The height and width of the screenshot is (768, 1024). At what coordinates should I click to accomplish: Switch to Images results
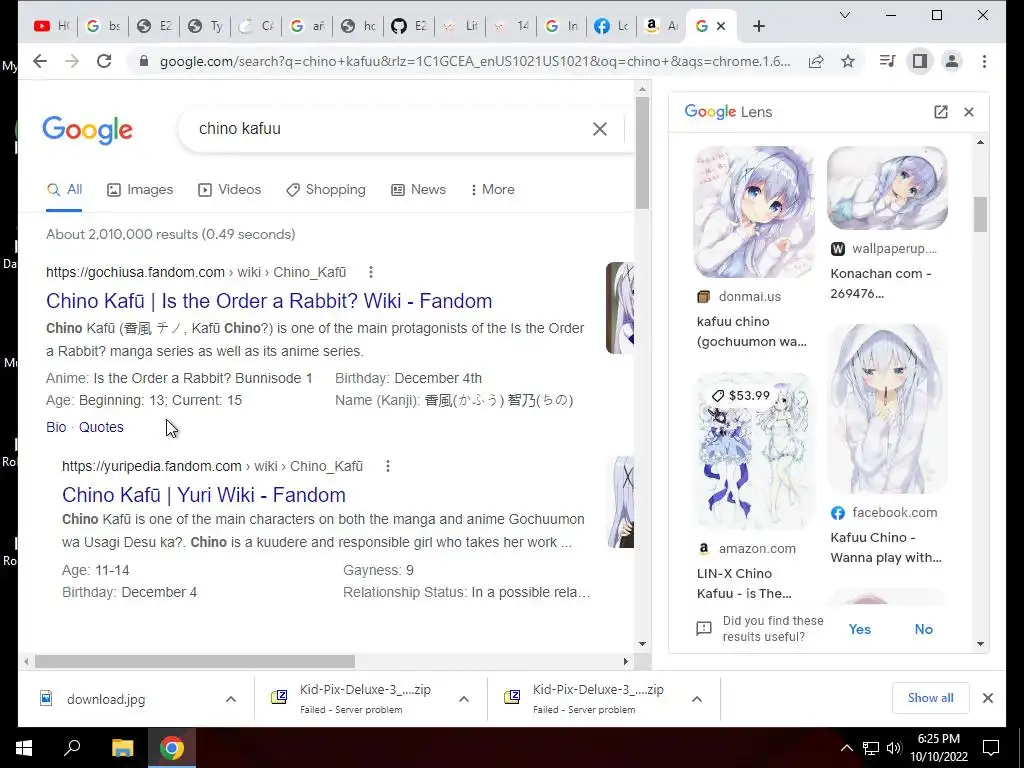coord(140,189)
